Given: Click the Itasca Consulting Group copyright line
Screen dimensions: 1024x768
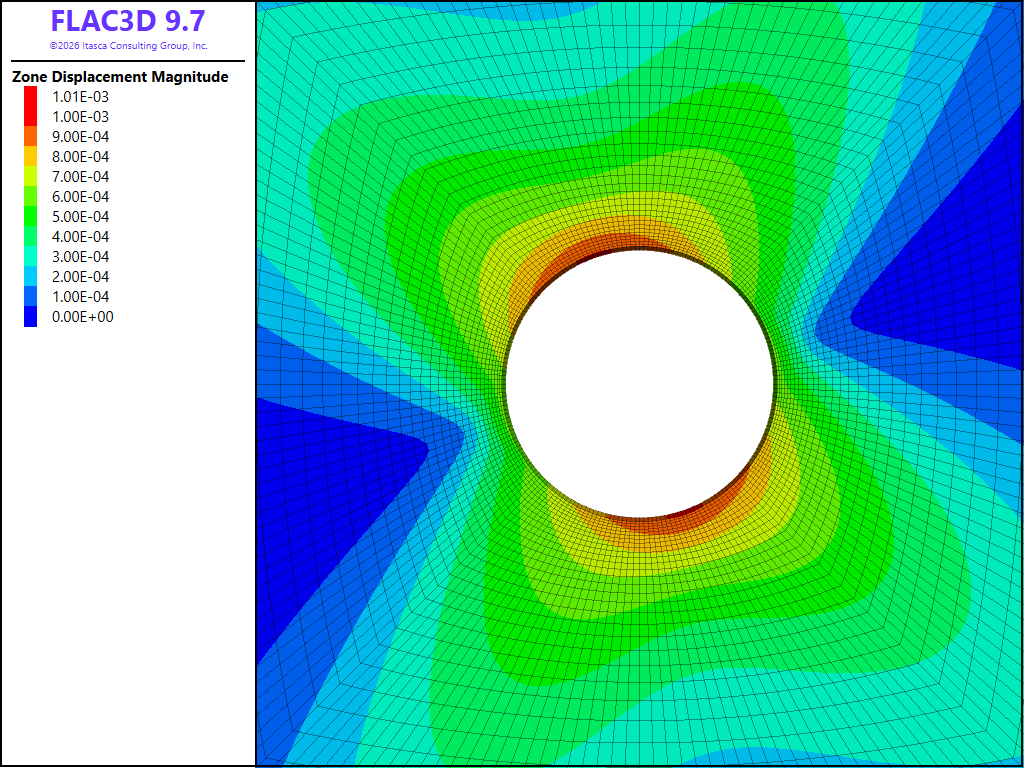Looking at the screenshot, I should click(128, 46).
